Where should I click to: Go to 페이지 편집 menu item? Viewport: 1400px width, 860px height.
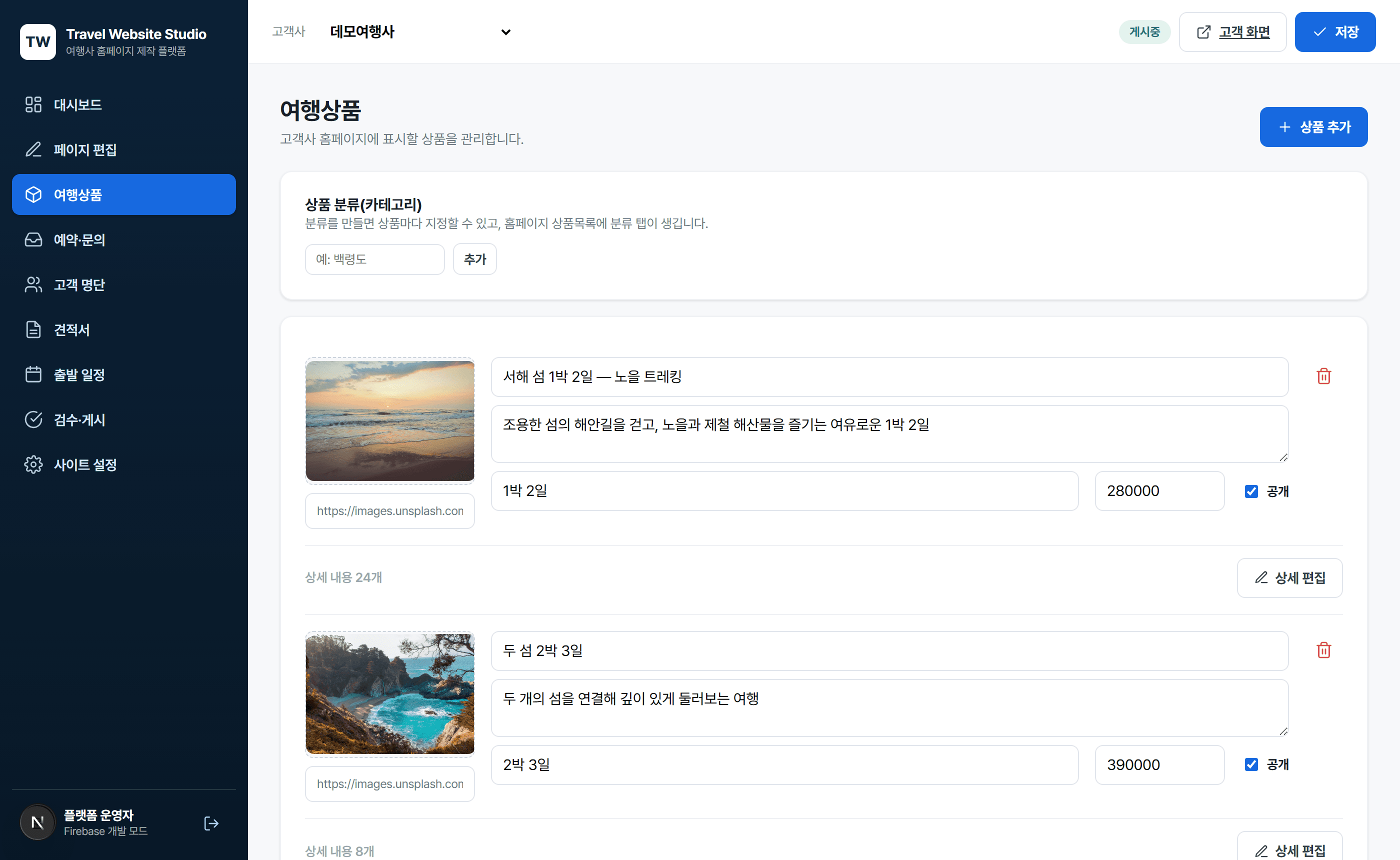124,149
